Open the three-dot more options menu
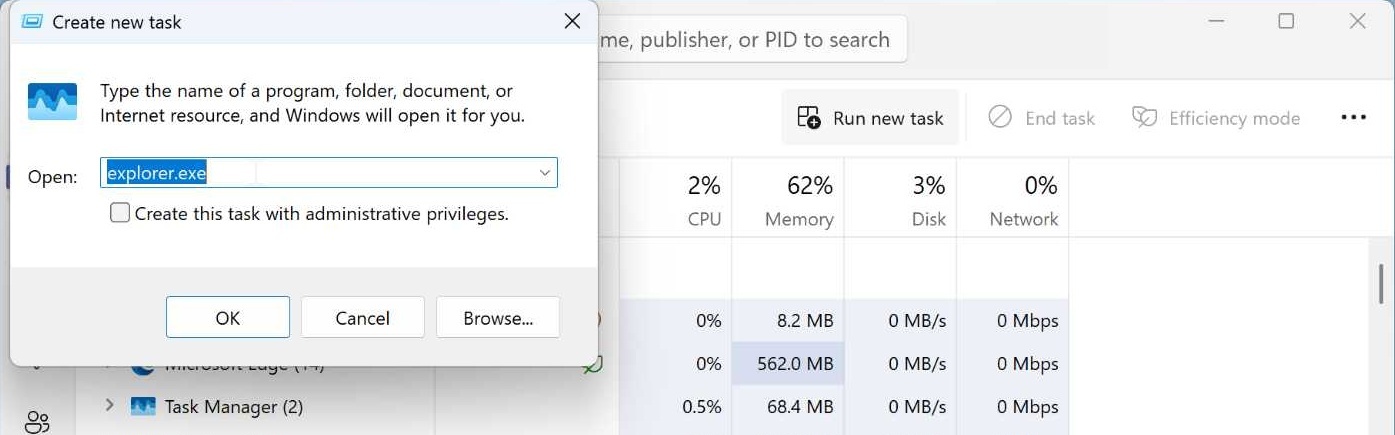 pos(1353,118)
